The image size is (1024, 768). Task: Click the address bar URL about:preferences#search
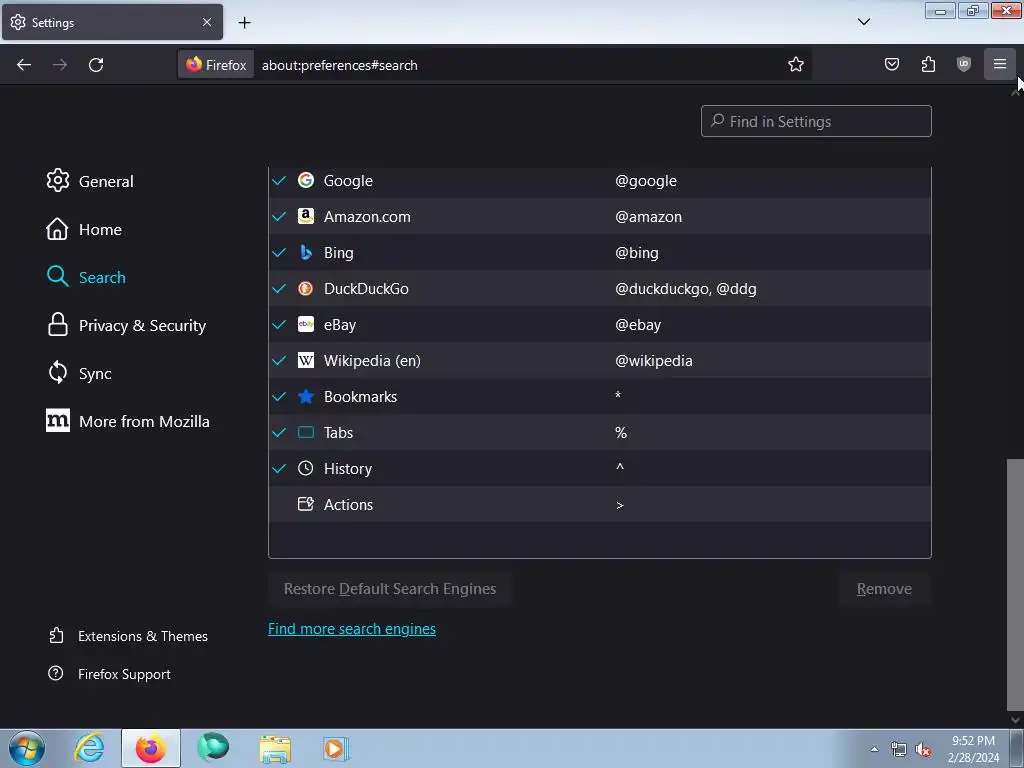pyautogui.click(x=340, y=65)
